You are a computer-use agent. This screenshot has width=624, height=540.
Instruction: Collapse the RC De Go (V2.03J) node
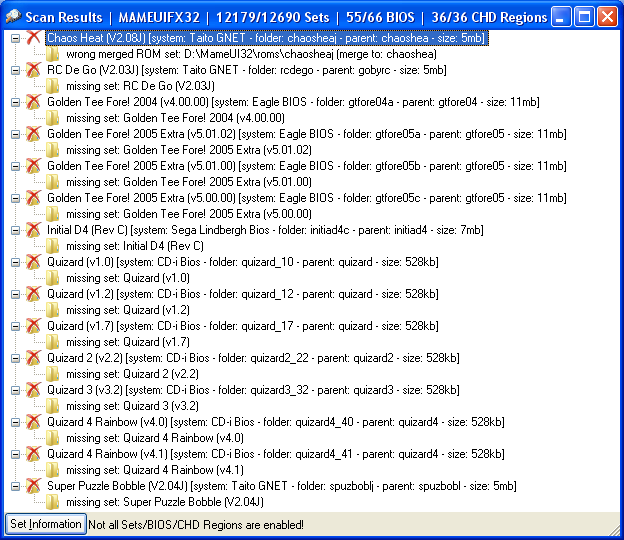click(x=15, y=70)
